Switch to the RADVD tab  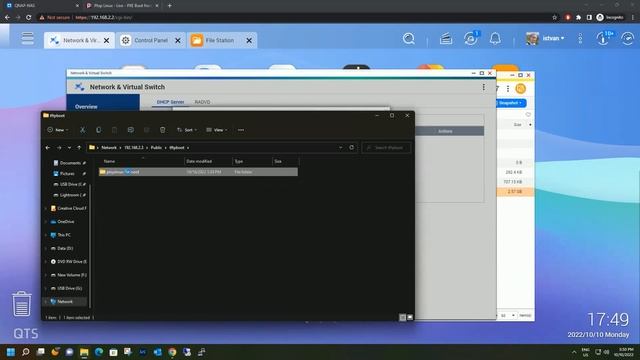(x=202, y=102)
